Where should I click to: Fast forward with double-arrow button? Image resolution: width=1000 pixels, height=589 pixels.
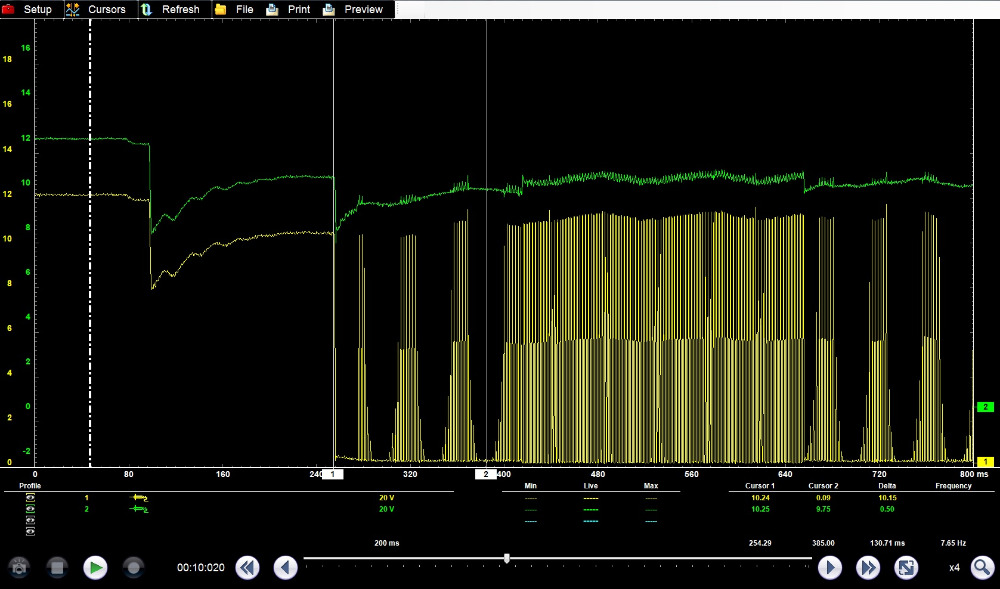pyautogui.click(x=867, y=567)
